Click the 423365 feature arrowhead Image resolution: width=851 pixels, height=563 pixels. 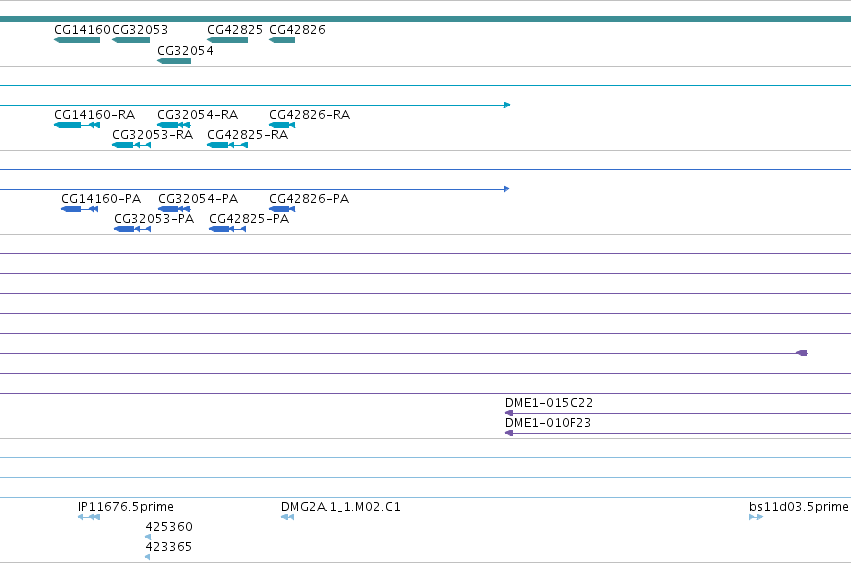pyautogui.click(x=148, y=557)
